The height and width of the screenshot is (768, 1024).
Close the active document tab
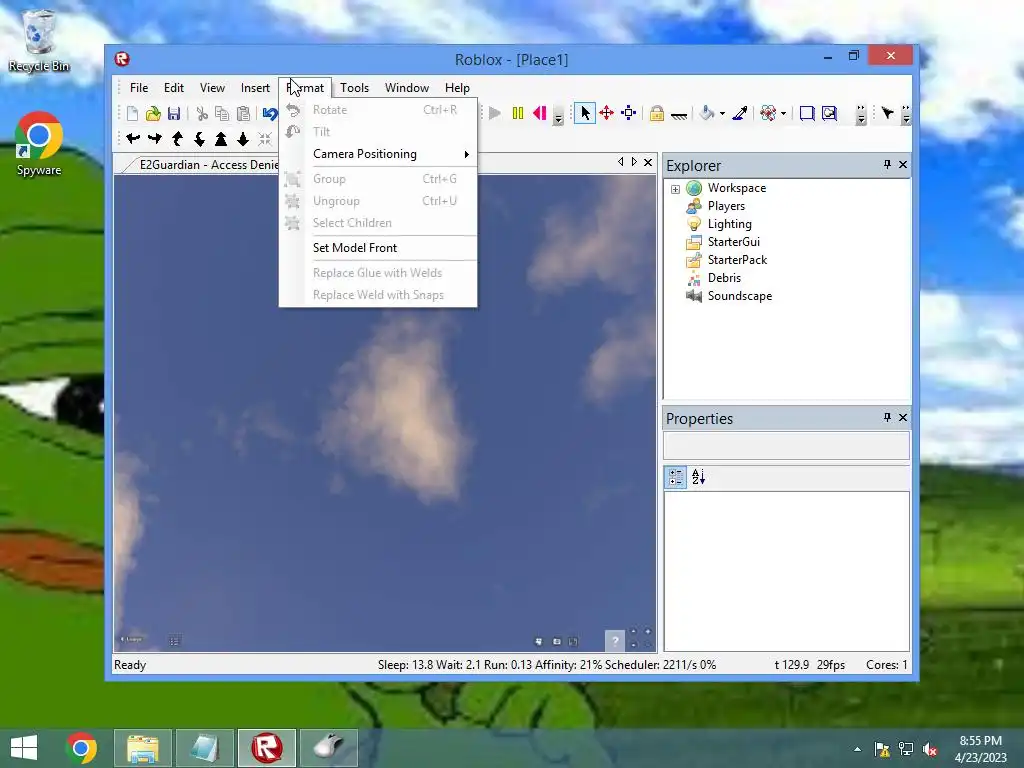coord(648,163)
